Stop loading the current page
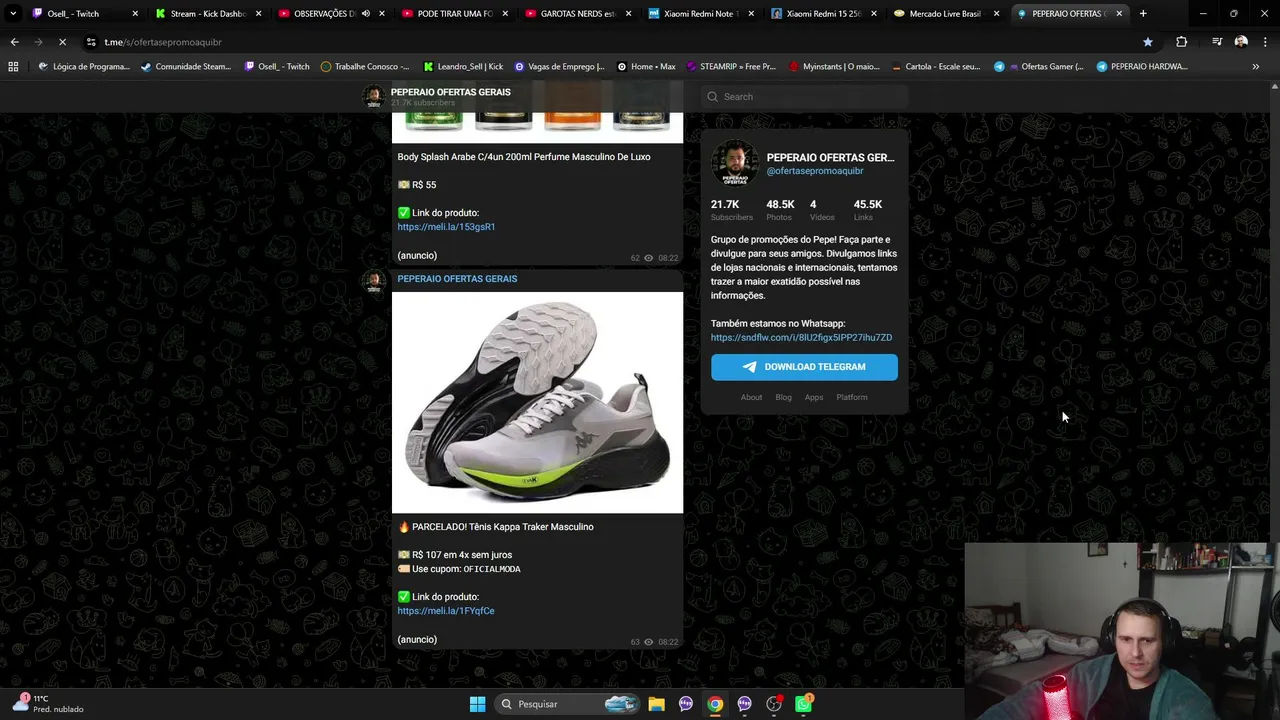Screen dimensions: 1280x720 (x=62, y=42)
